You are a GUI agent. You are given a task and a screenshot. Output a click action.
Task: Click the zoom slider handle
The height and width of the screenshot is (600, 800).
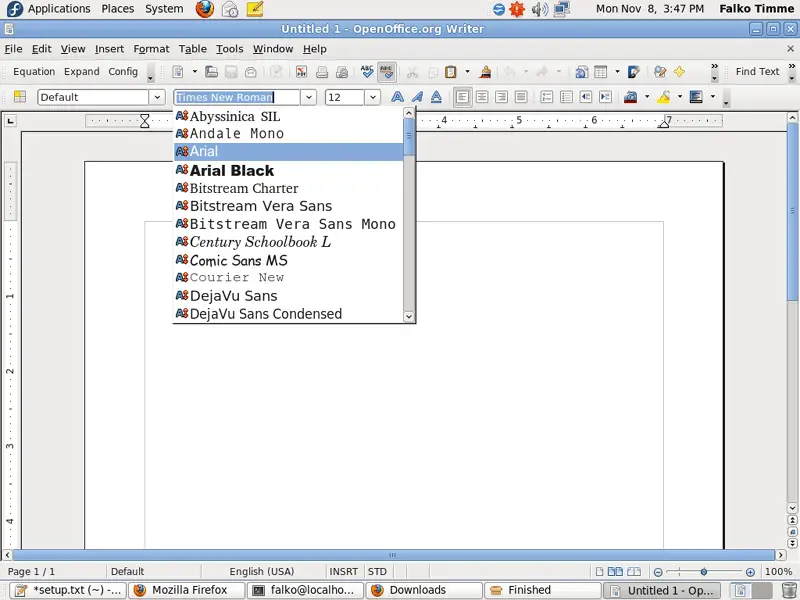click(704, 572)
